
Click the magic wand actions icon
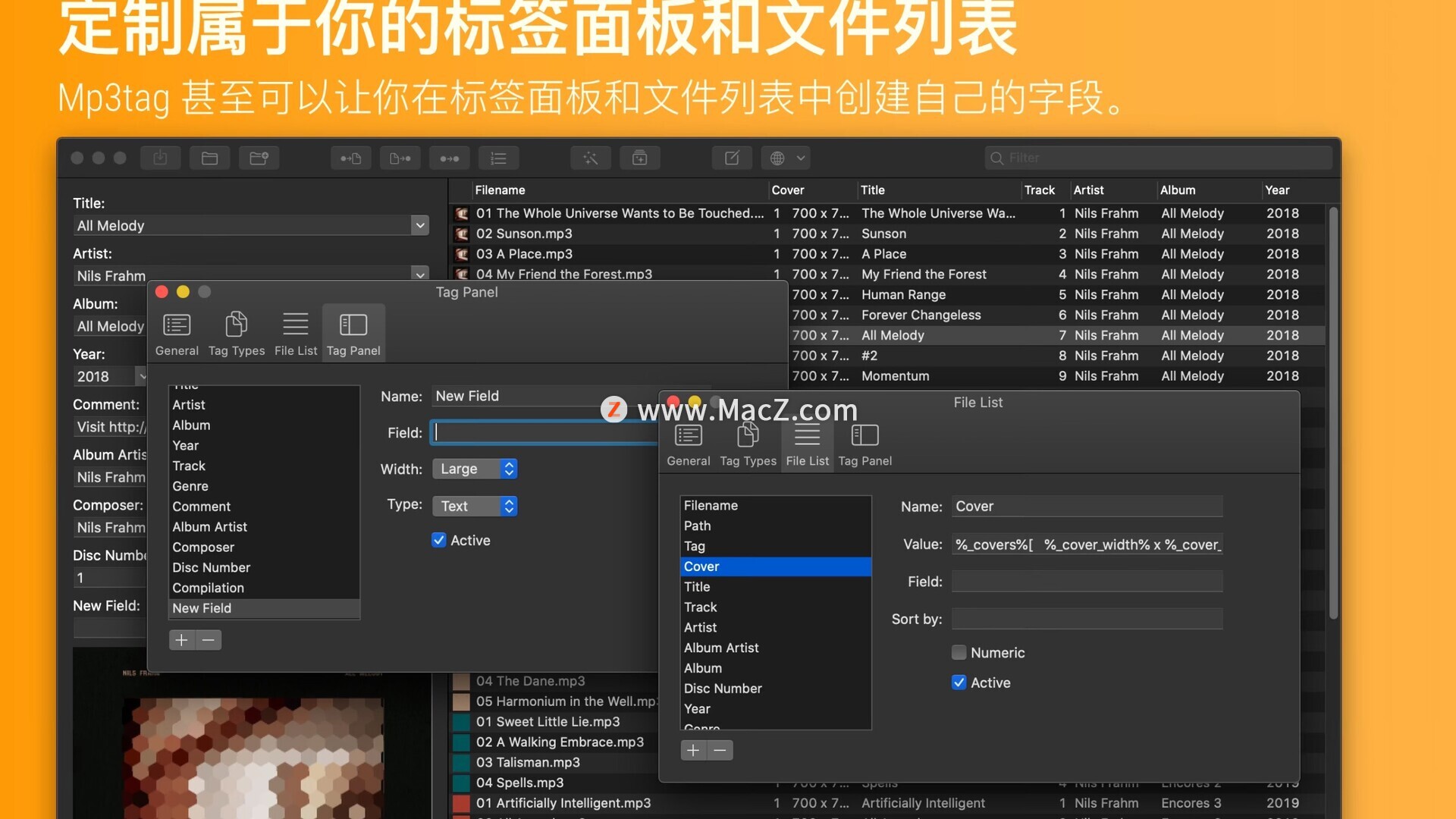[x=591, y=158]
